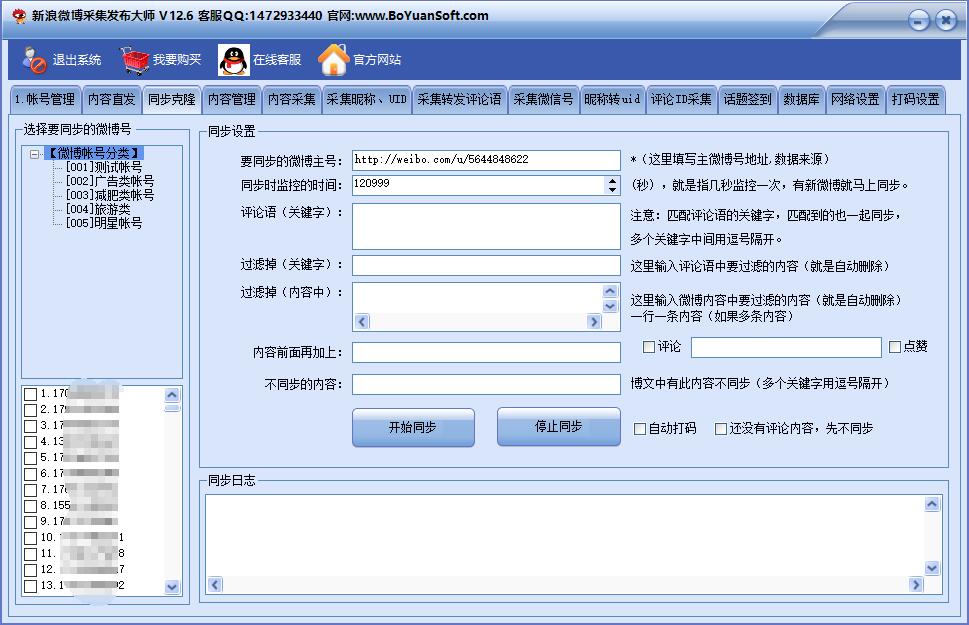Tick account row 5 checkbox
This screenshot has height=625, width=969.
pos(30,458)
